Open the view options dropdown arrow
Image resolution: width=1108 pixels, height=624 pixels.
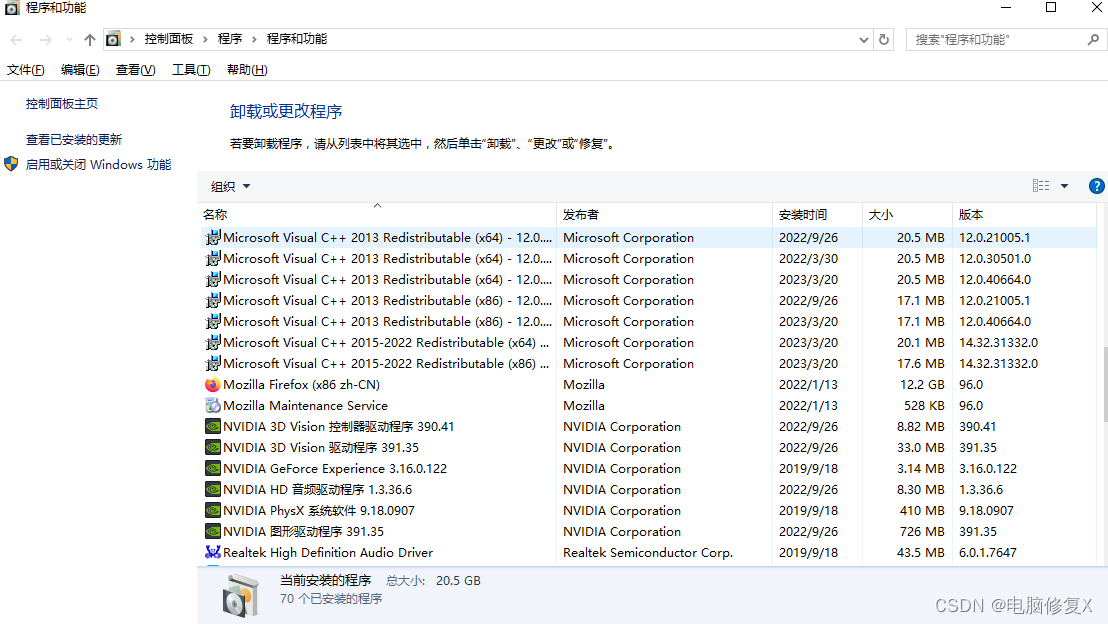click(1064, 186)
